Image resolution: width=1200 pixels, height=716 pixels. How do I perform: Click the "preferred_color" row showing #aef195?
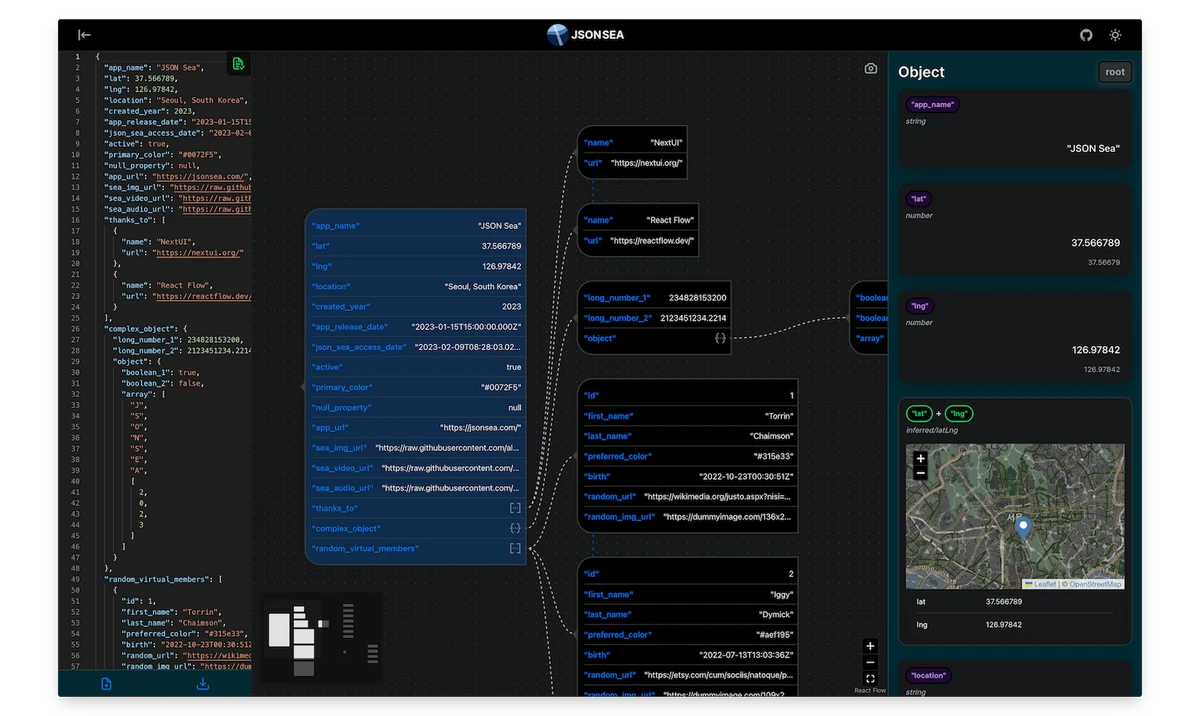pos(688,635)
